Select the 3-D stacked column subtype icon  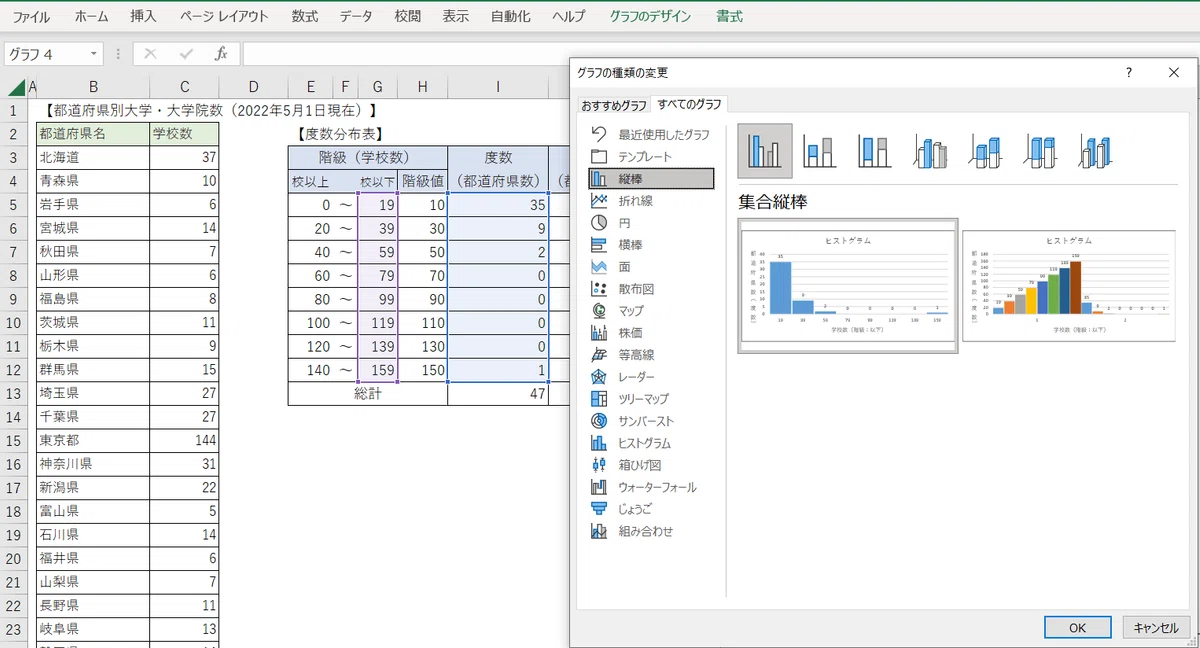click(986, 151)
